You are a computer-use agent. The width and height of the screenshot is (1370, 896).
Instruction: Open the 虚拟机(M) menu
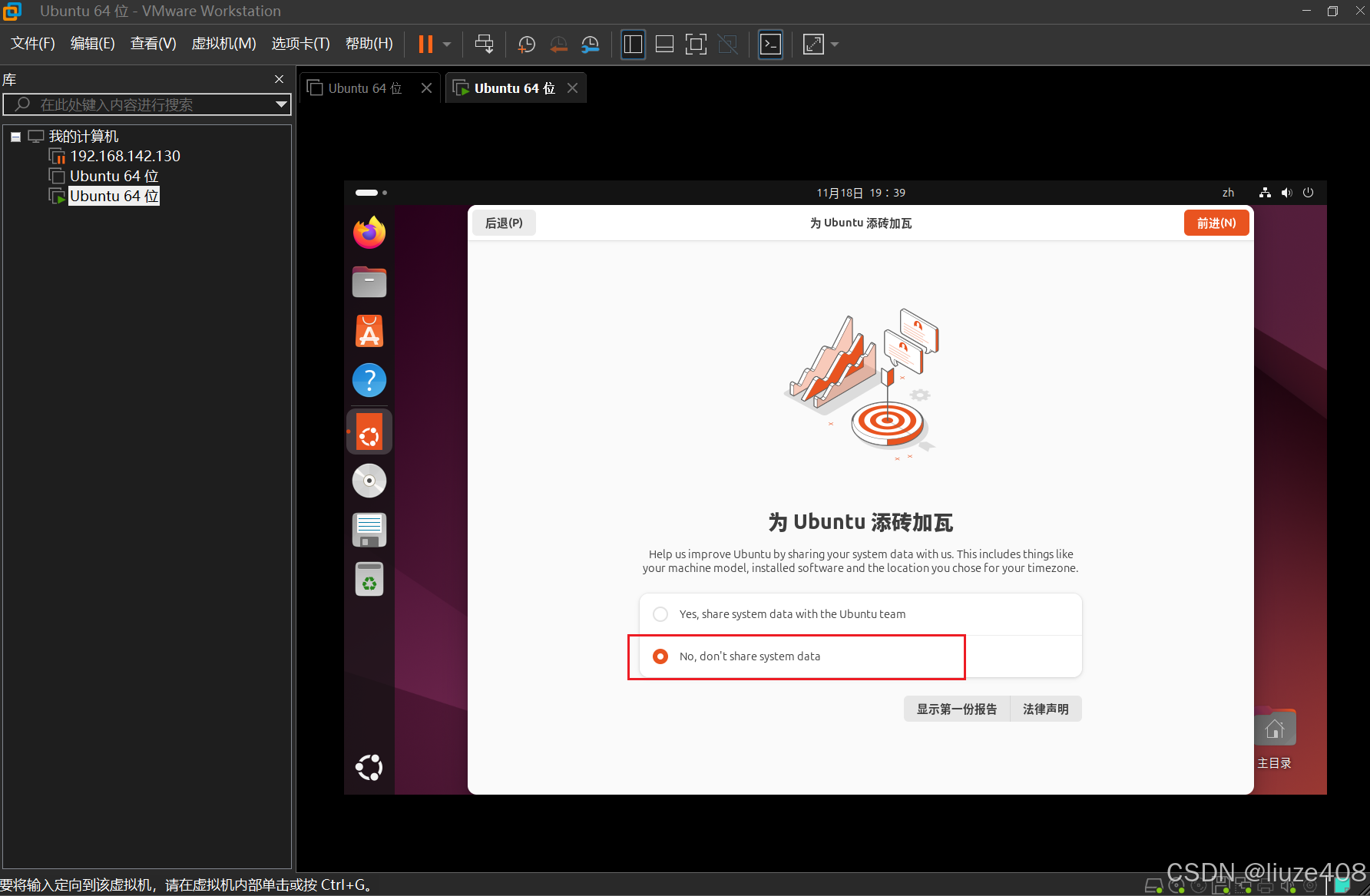point(223,44)
